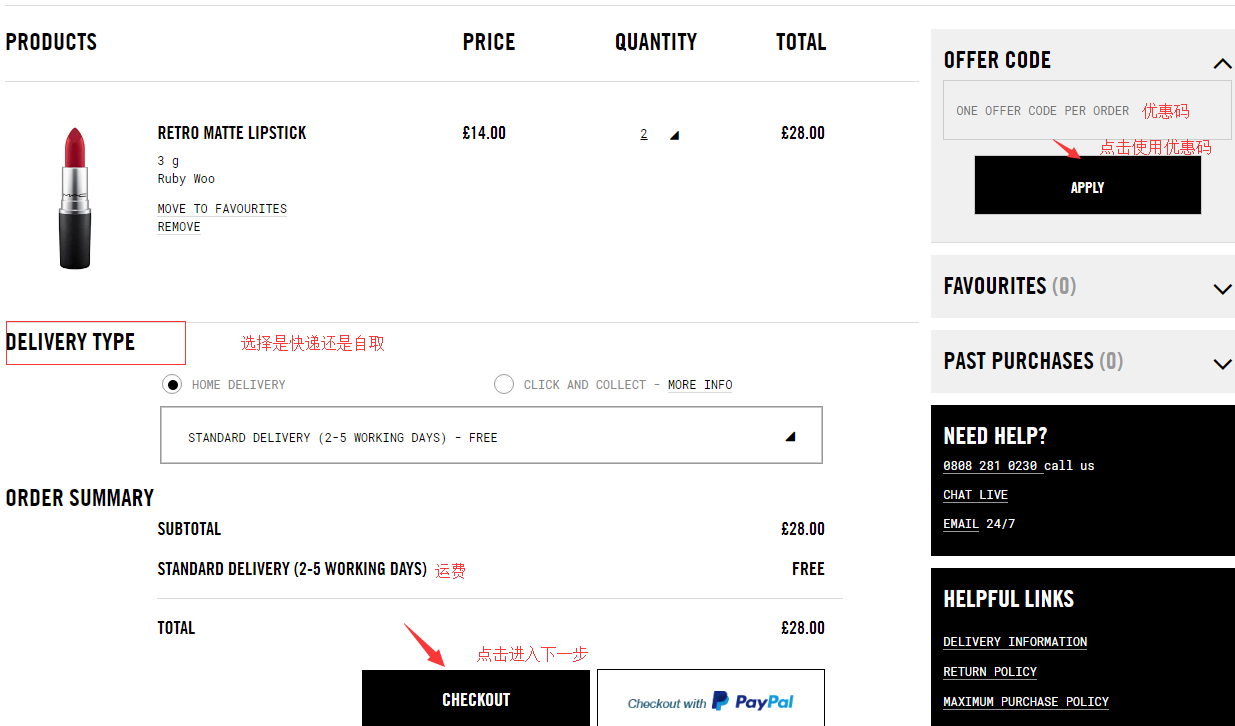Remove the lipstick from the cart
This screenshot has height=726, width=1235.
pos(179,227)
